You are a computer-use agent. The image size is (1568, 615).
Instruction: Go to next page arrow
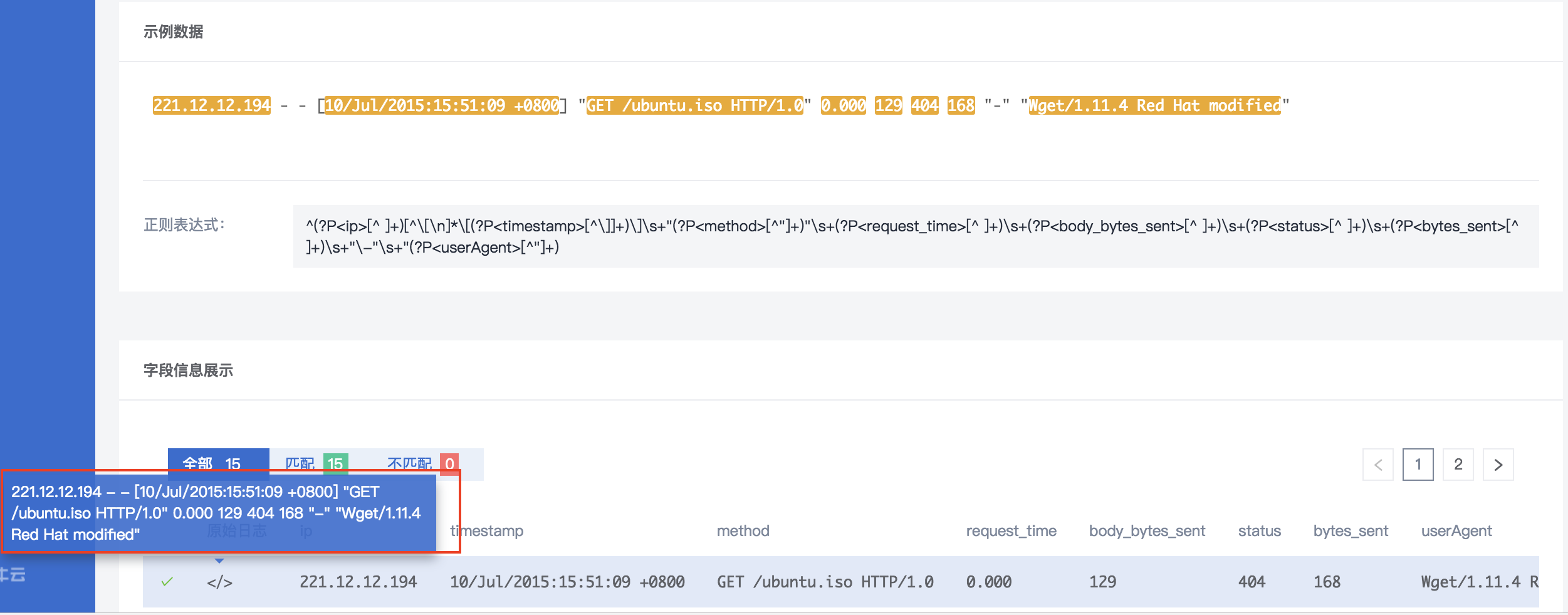coord(1498,465)
